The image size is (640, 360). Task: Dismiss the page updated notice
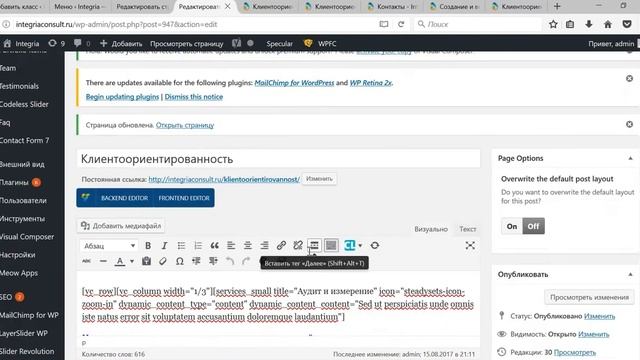[x=629, y=124]
